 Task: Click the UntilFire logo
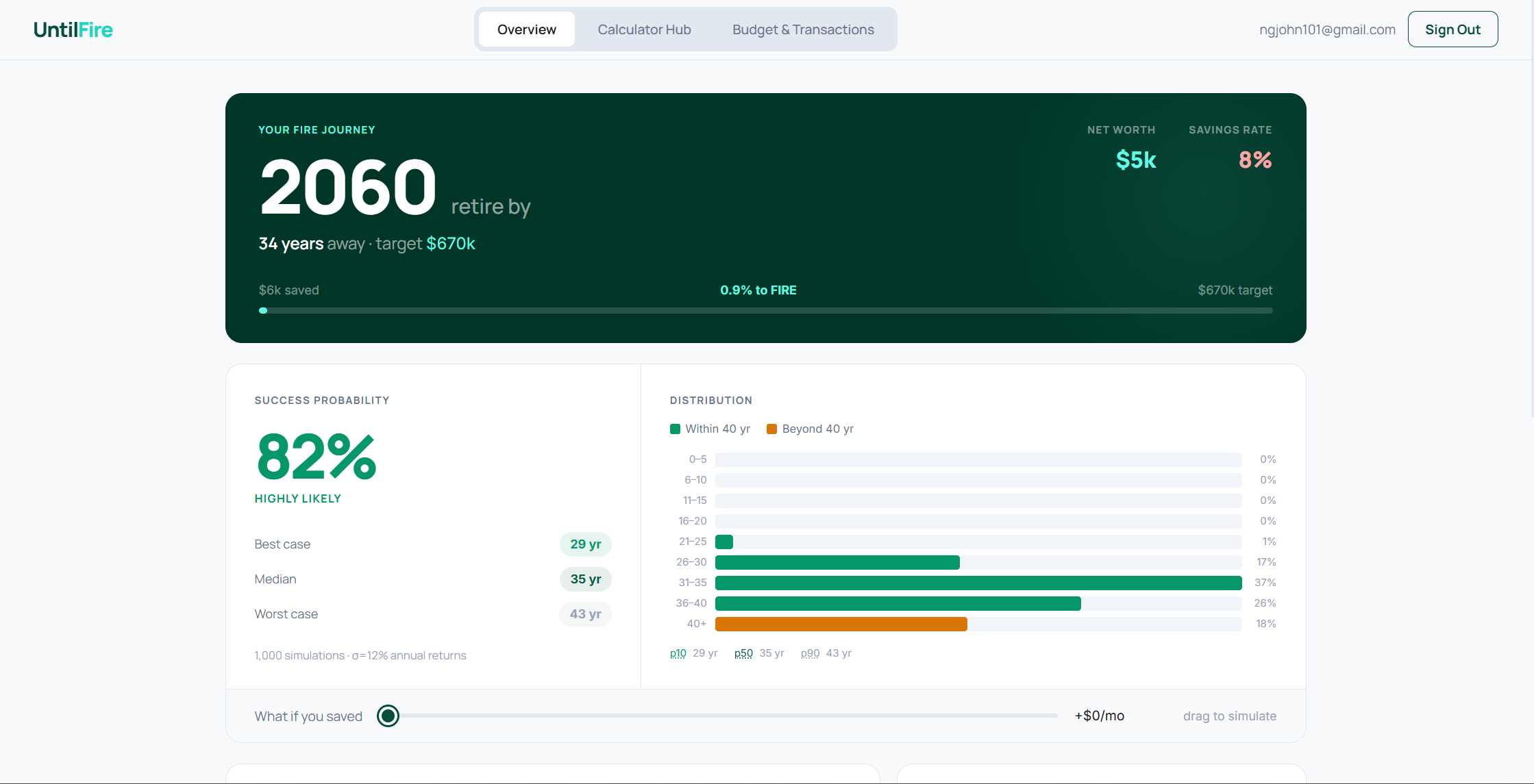click(73, 29)
